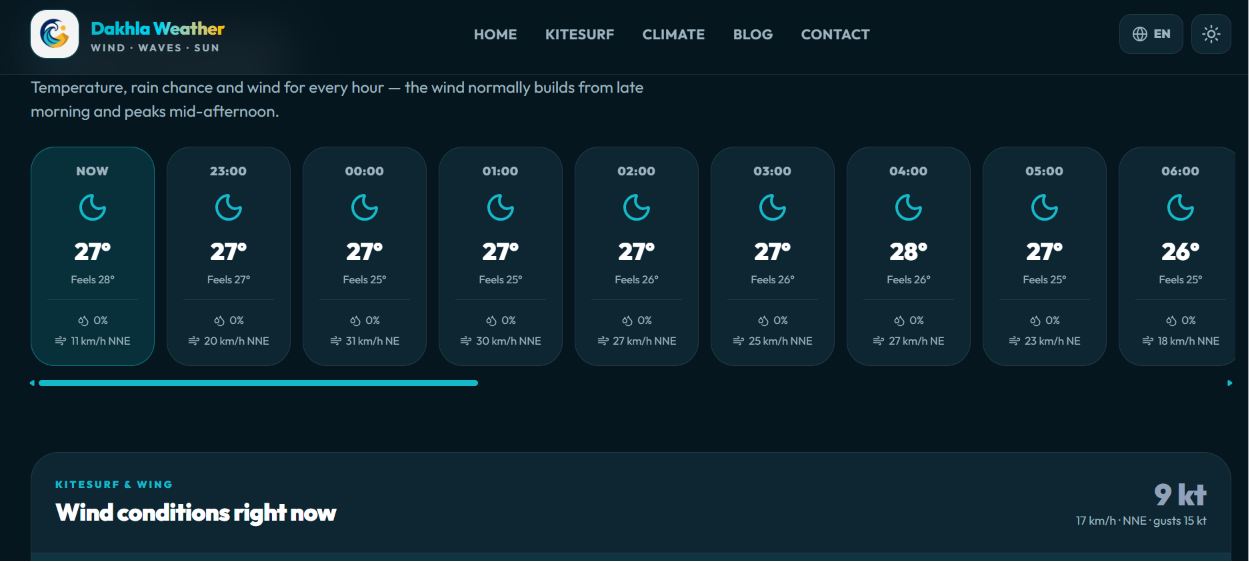Go to the KITESURF page

point(580,34)
